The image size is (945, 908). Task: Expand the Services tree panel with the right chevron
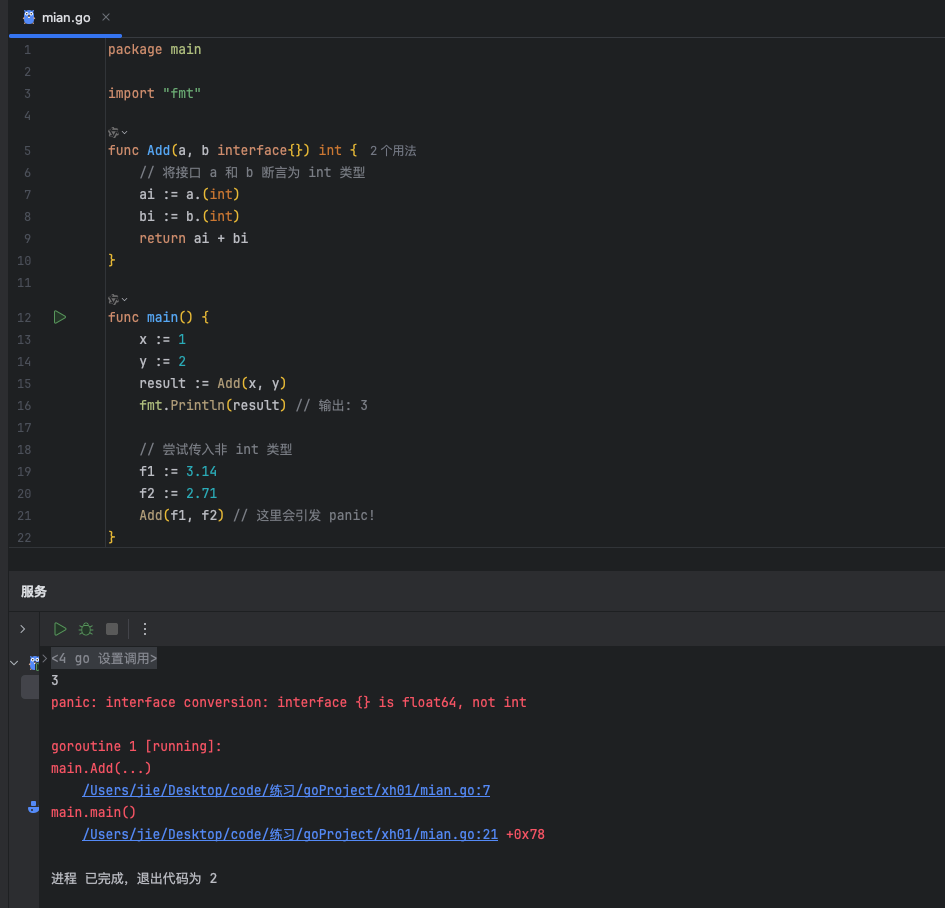[23, 629]
